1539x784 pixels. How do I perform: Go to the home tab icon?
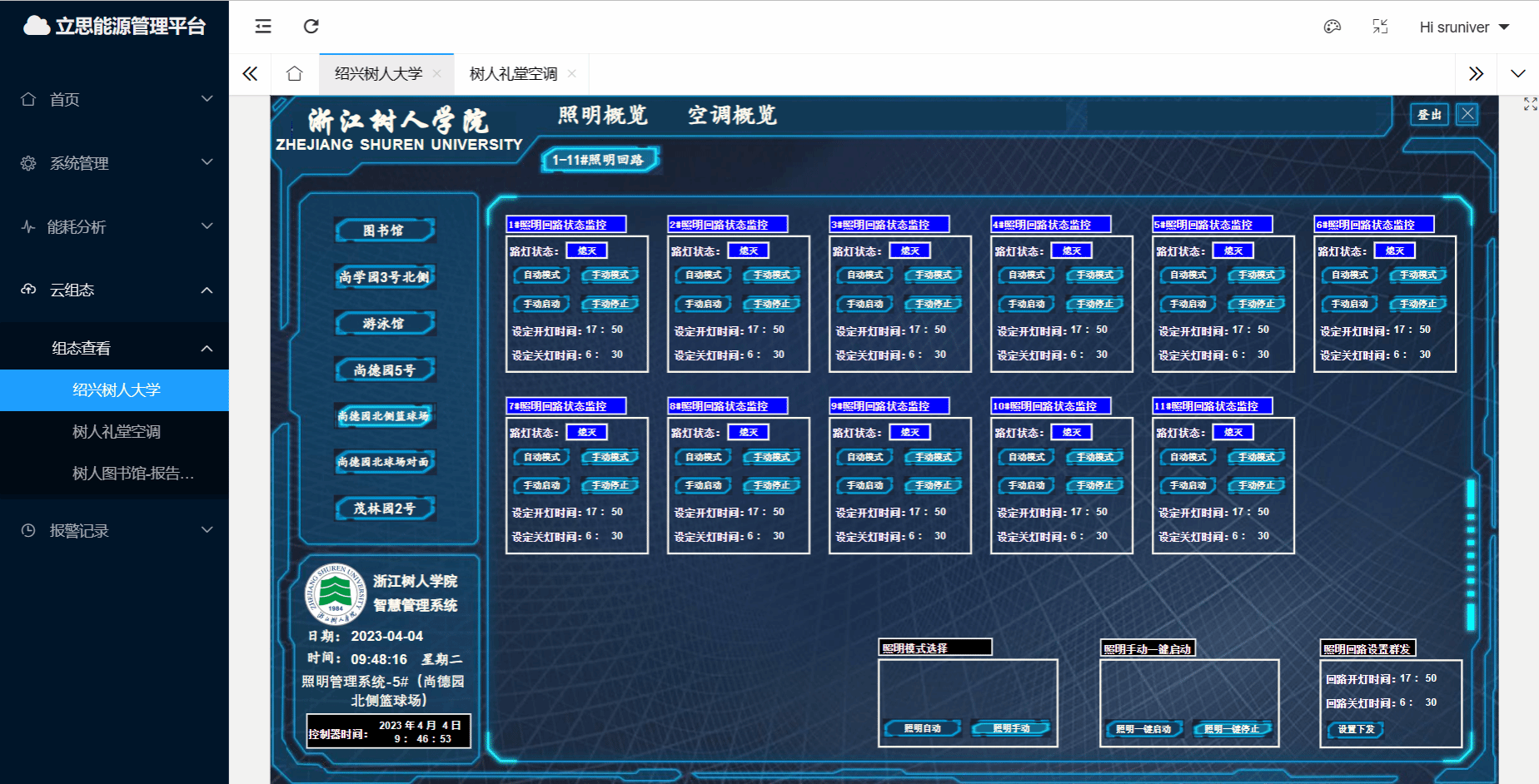(x=294, y=74)
